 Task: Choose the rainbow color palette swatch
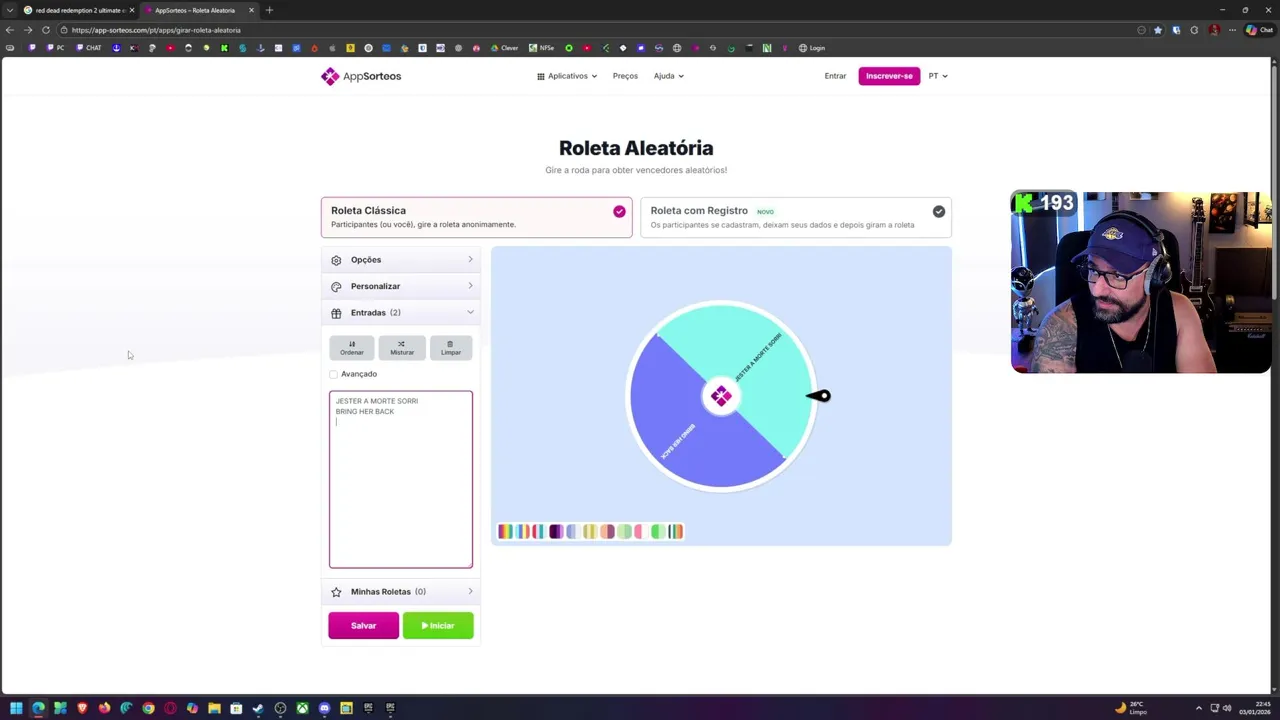(504, 532)
